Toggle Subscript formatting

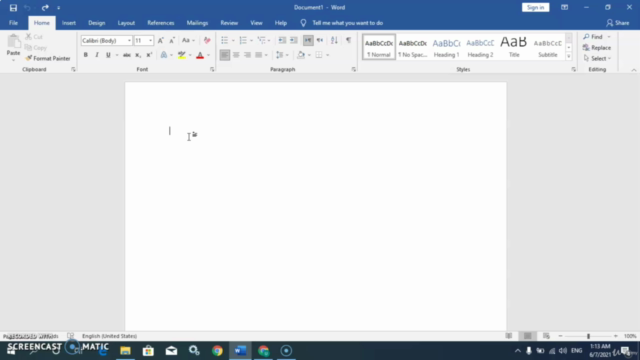pyautogui.click(x=138, y=55)
